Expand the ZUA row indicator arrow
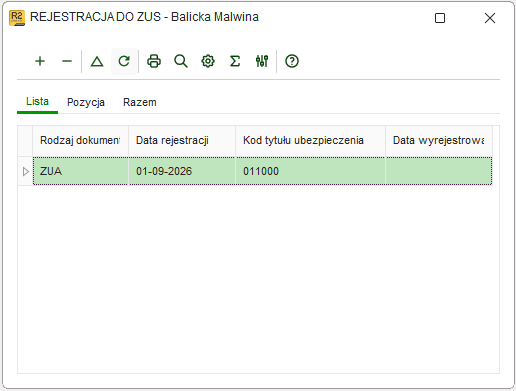516x391 pixels. pos(25,171)
